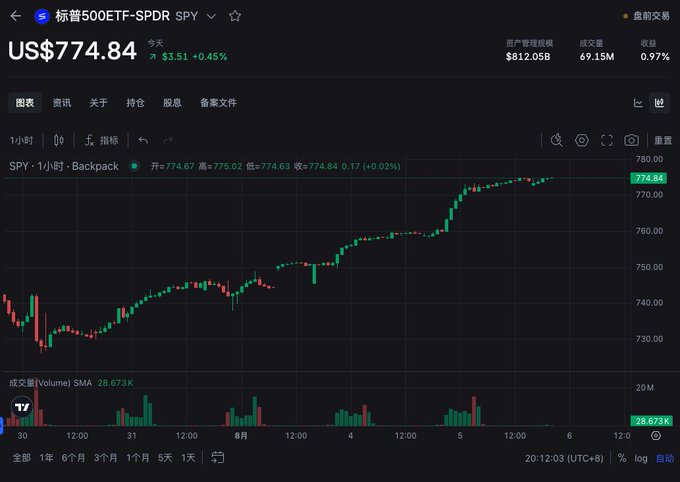
Task: Open the 股息 tab
Action: tap(172, 103)
